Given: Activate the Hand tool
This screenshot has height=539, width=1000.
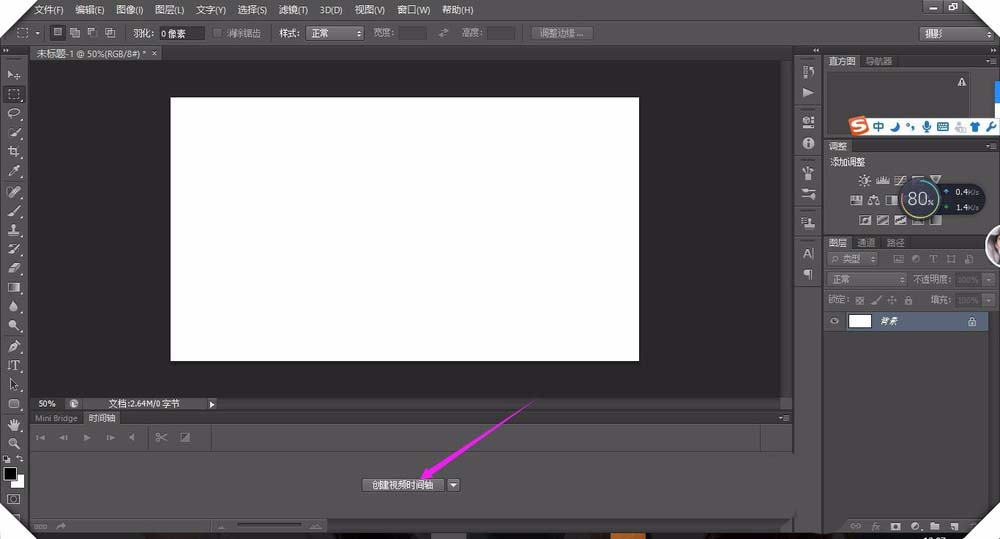Looking at the screenshot, I should click(14, 424).
